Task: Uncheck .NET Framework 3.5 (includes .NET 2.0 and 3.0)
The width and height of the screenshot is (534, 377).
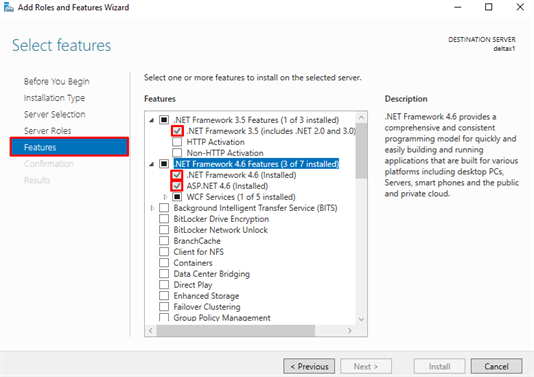Action: point(177,131)
